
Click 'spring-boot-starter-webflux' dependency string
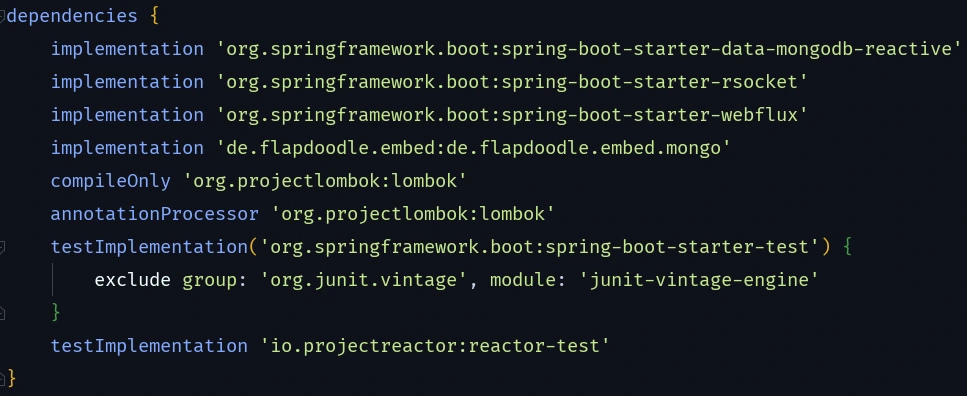512,115
